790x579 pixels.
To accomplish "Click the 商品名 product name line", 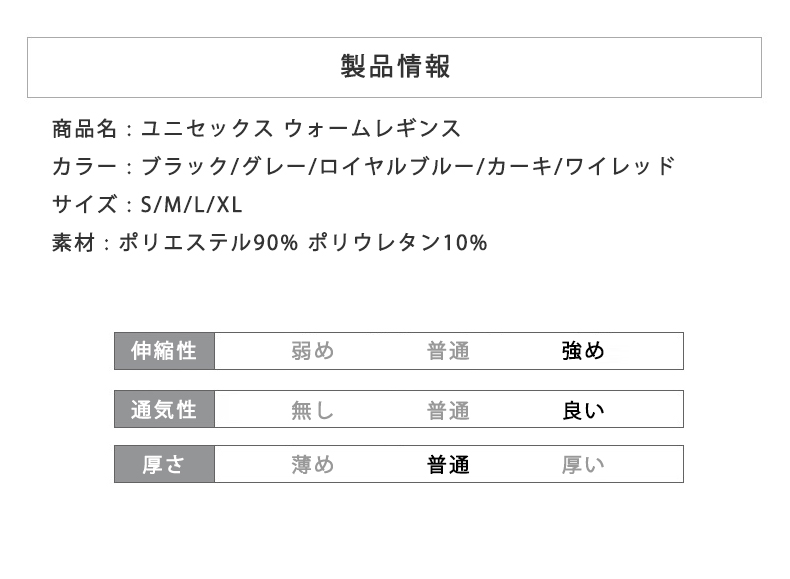I will click(256, 128).
